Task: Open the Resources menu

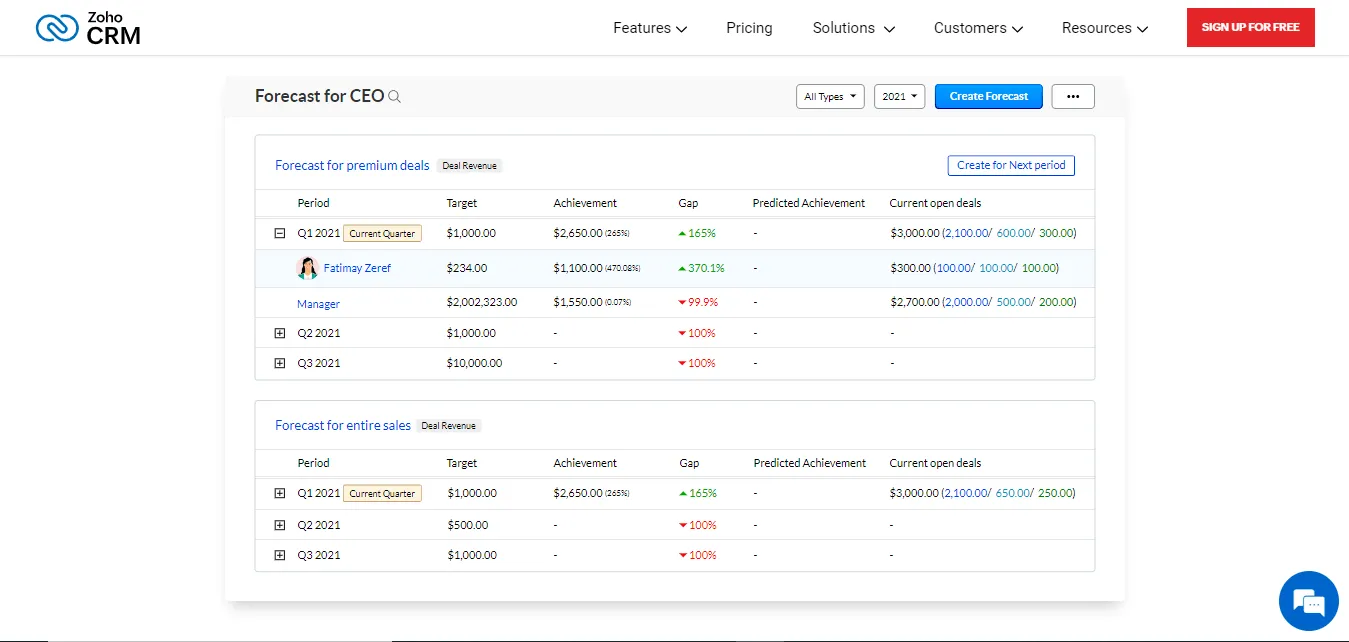Action: [1105, 28]
